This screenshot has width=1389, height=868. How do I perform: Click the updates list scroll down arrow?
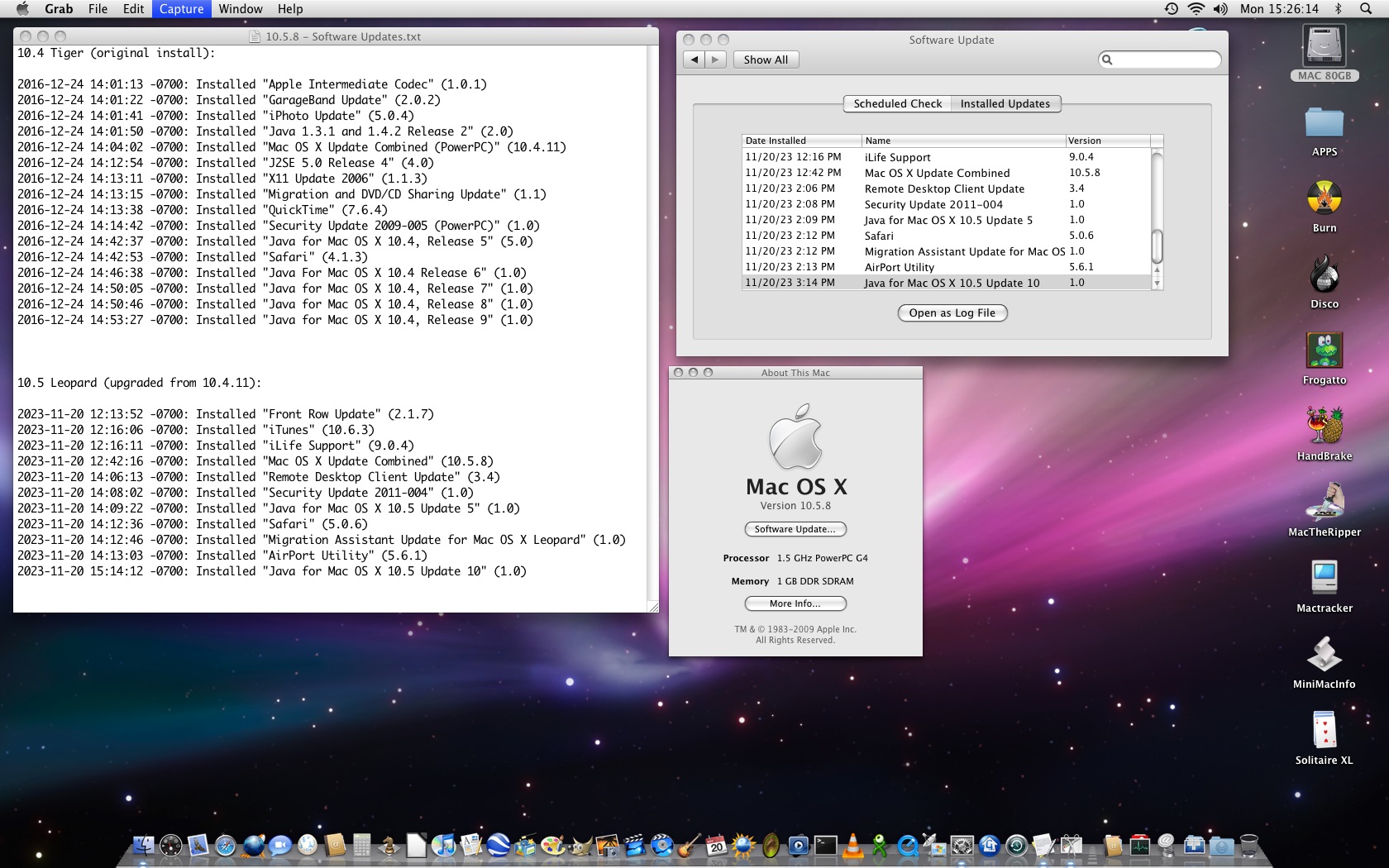1157,284
